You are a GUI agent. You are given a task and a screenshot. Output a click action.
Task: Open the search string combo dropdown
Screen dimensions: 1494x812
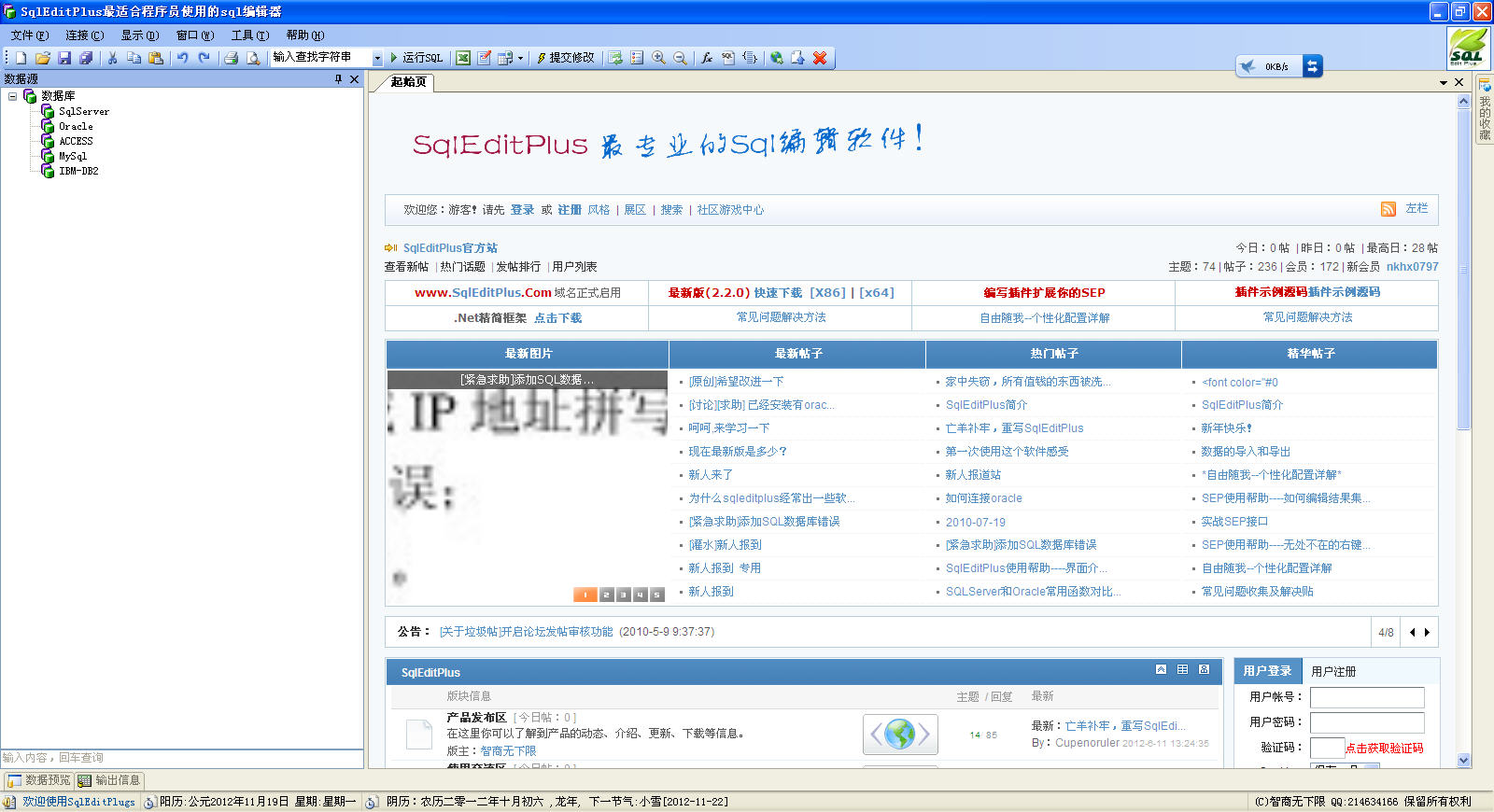377,58
